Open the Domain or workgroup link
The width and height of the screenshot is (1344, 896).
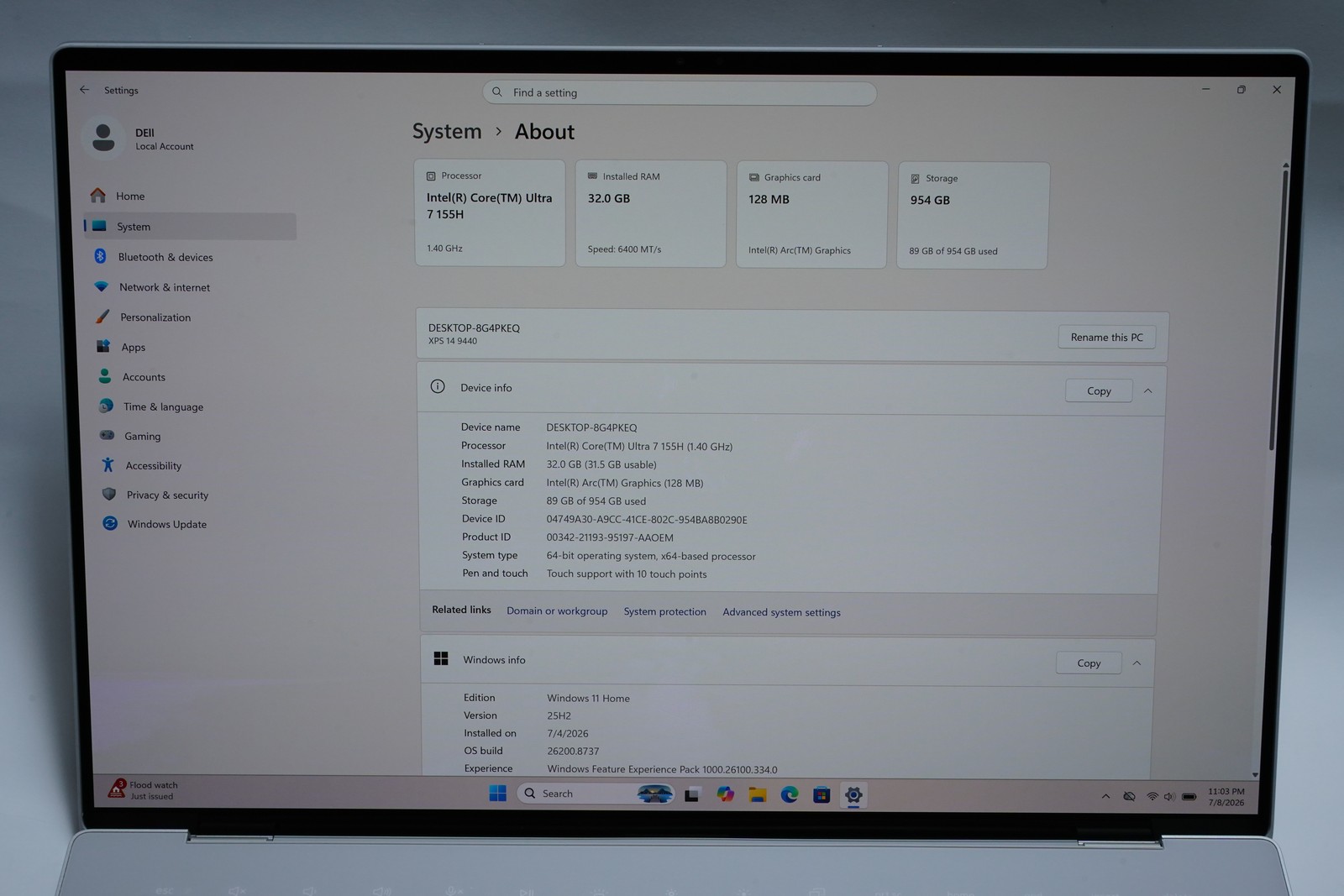[x=557, y=610]
